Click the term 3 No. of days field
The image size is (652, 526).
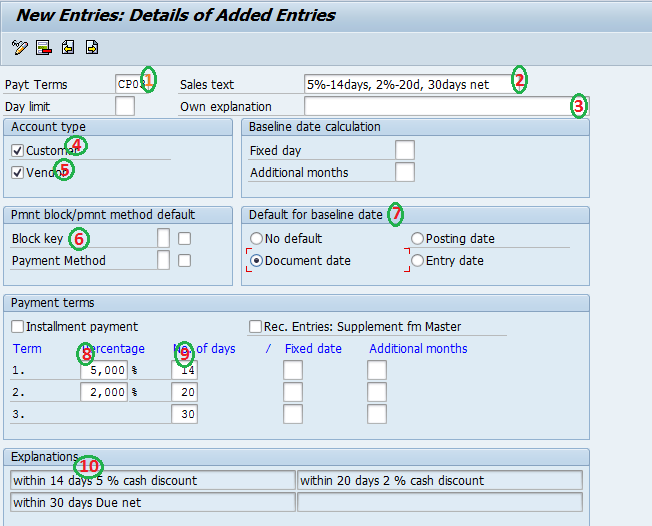[x=184, y=414]
